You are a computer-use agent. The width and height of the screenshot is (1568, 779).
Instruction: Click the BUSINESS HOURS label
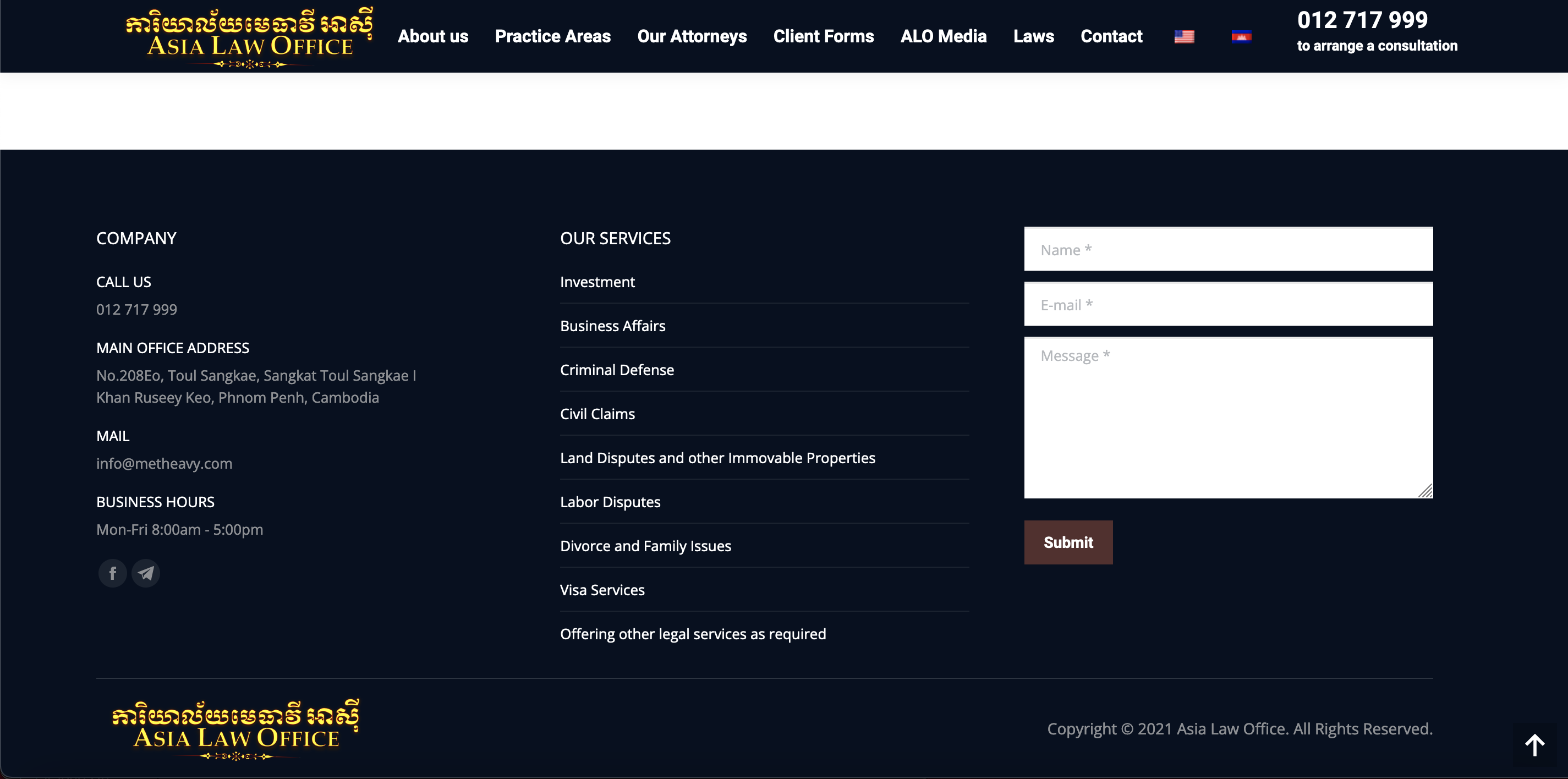tap(155, 502)
